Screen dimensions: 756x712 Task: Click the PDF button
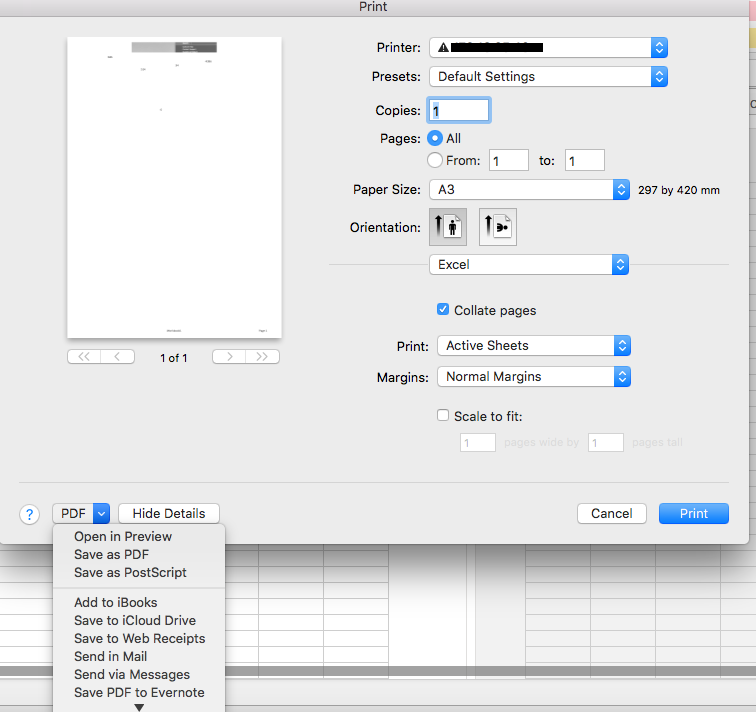[x=73, y=513]
